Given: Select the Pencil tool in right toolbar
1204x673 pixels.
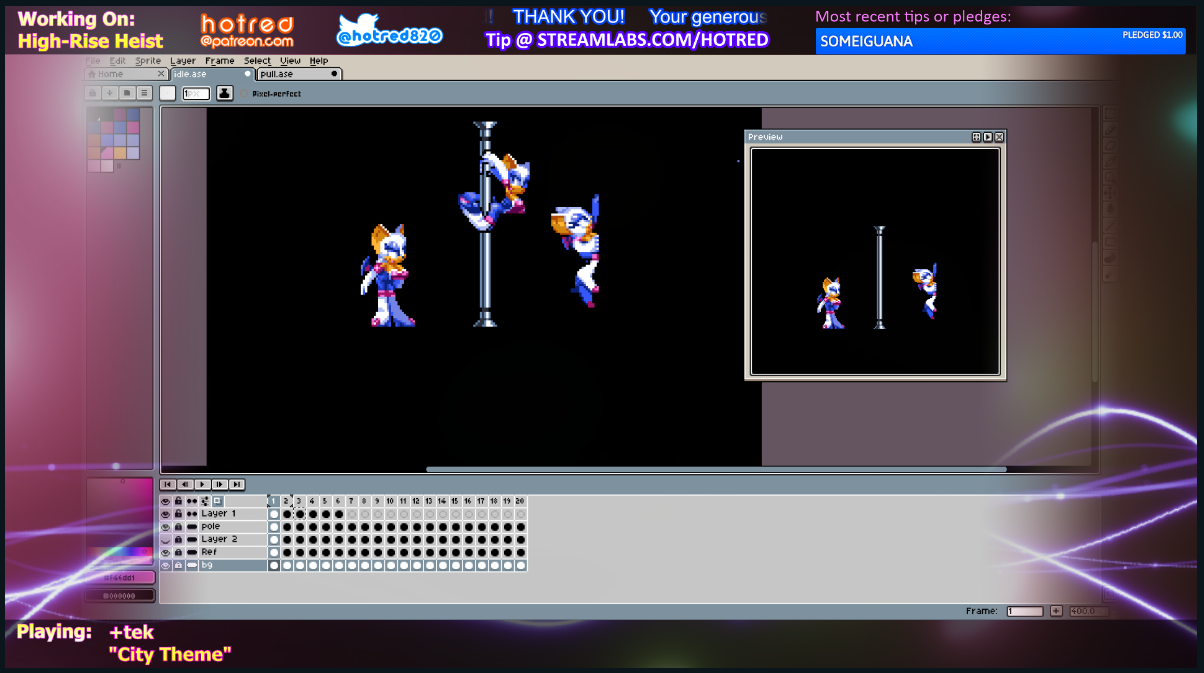Looking at the screenshot, I should pos(1110,129).
